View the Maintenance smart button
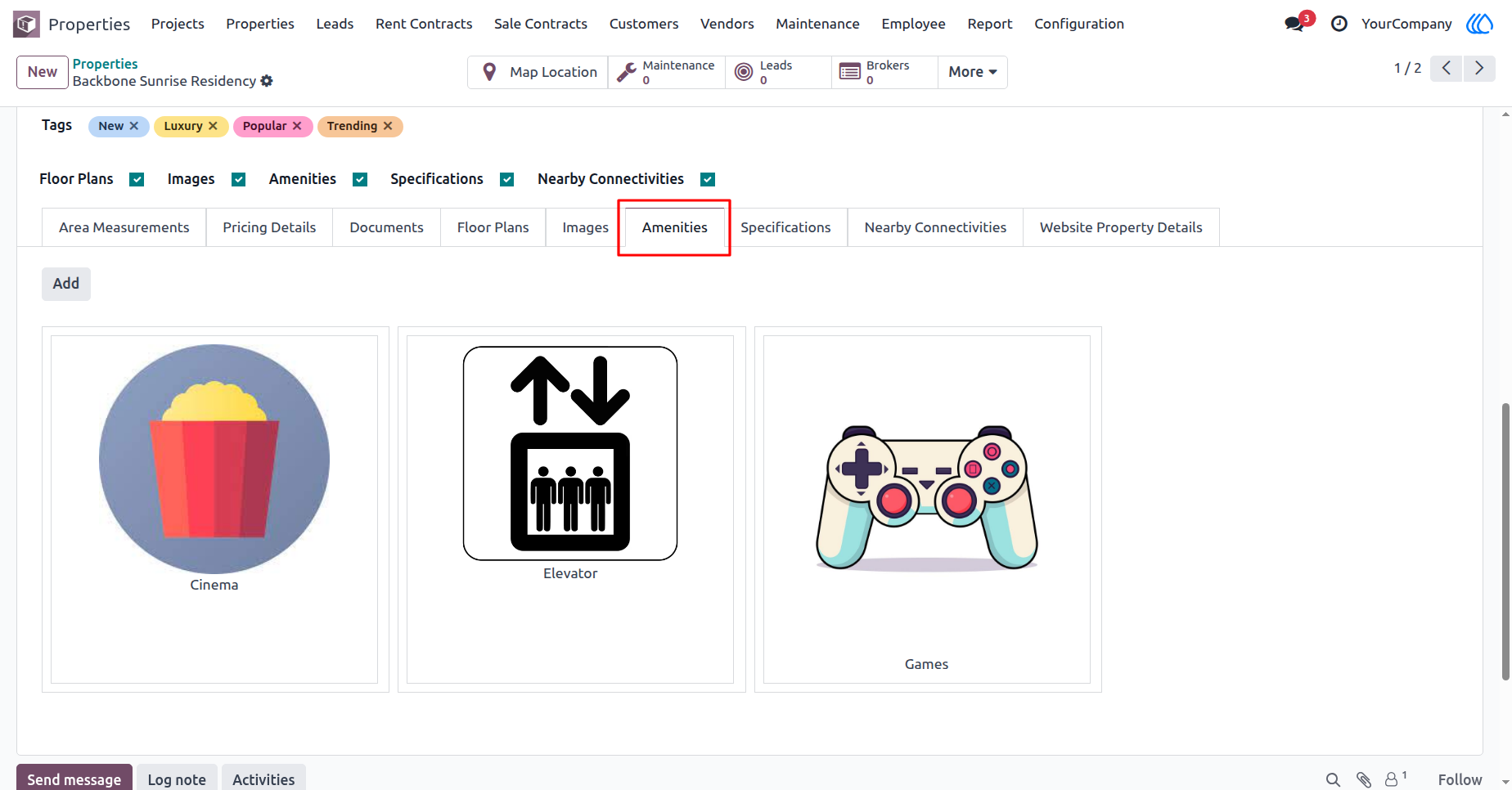The width and height of the screenshot is (1512, 790). [x=667, y=72]
